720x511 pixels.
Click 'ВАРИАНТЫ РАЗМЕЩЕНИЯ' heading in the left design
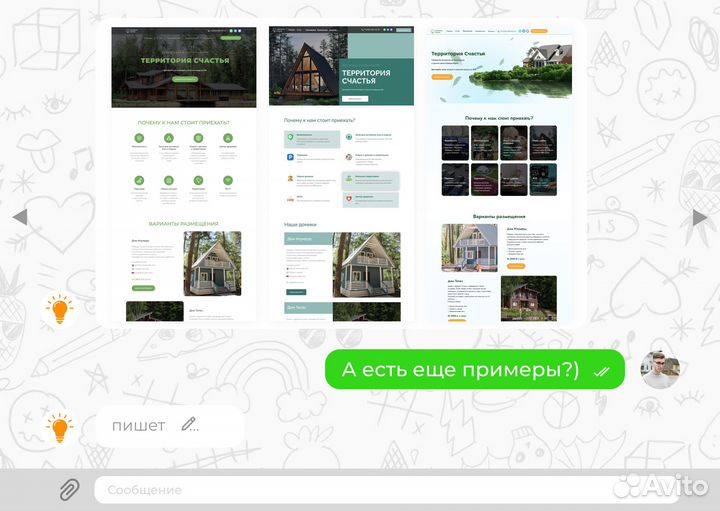[x=184, y=224]
